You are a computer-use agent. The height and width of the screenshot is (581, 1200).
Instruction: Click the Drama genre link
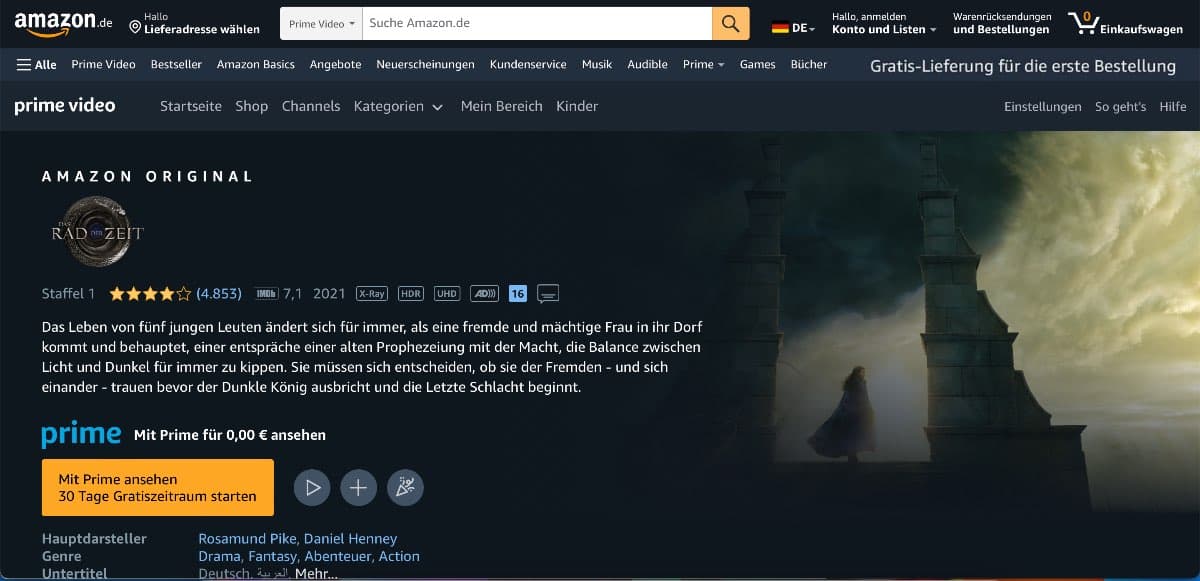point(219,556)
